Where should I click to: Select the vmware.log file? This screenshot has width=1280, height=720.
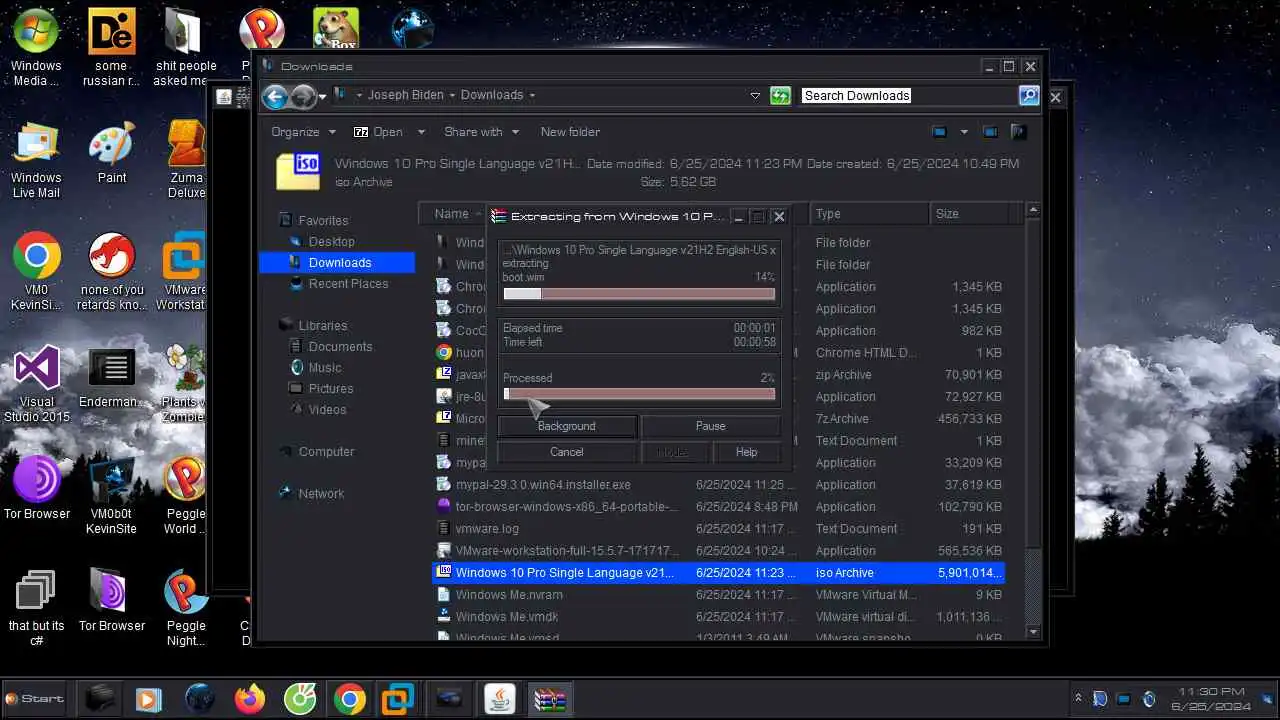718,529
